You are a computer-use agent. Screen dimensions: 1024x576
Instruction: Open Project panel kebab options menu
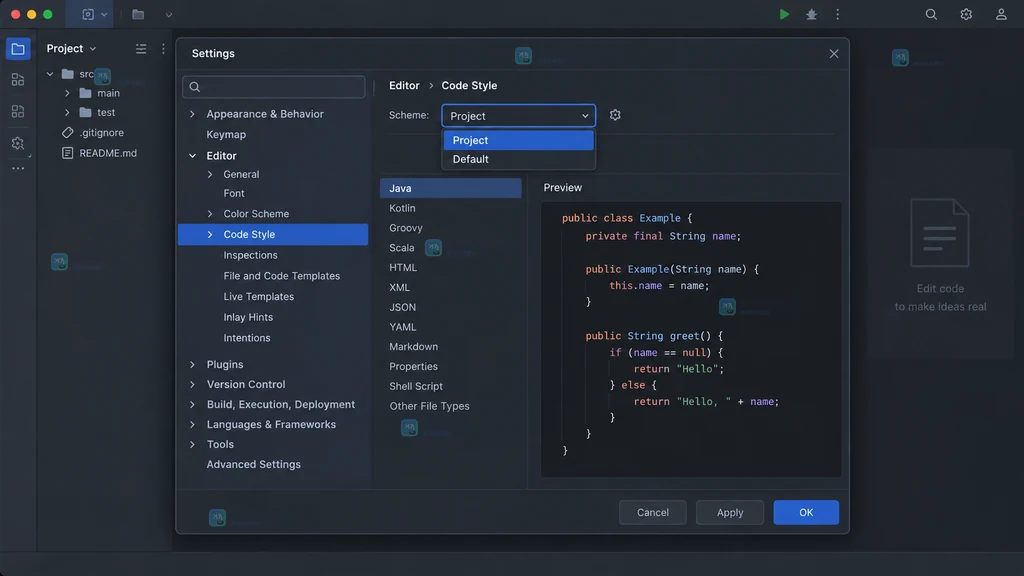click(163, 49)
